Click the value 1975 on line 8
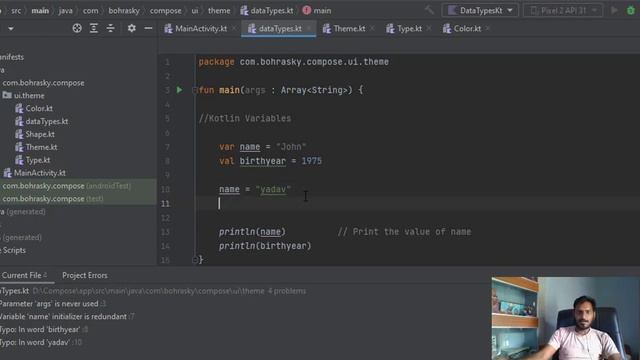The height and width of the screenshot is (360, 640). point(311,161)
